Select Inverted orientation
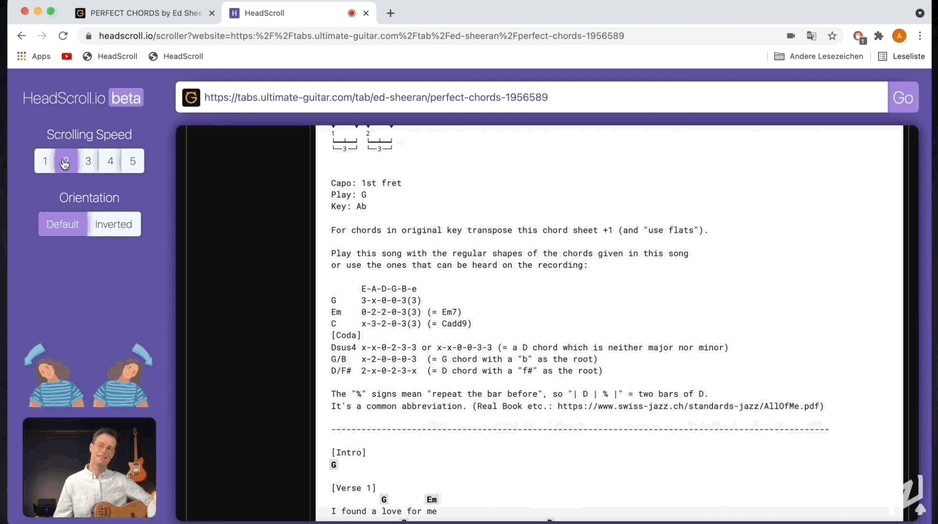 pos(114,224)
